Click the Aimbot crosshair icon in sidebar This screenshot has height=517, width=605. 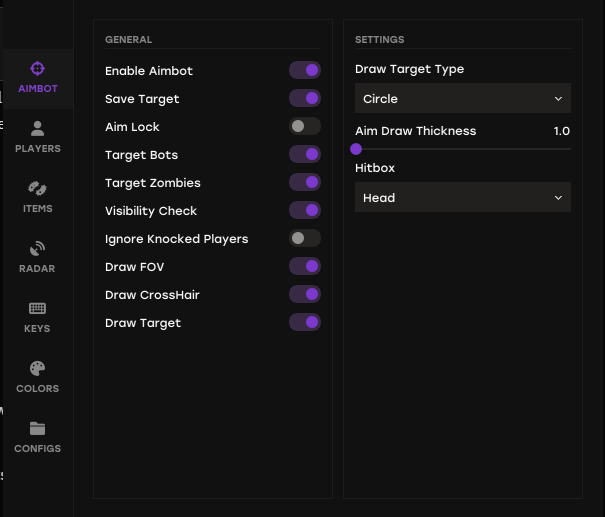click(37, 69)
